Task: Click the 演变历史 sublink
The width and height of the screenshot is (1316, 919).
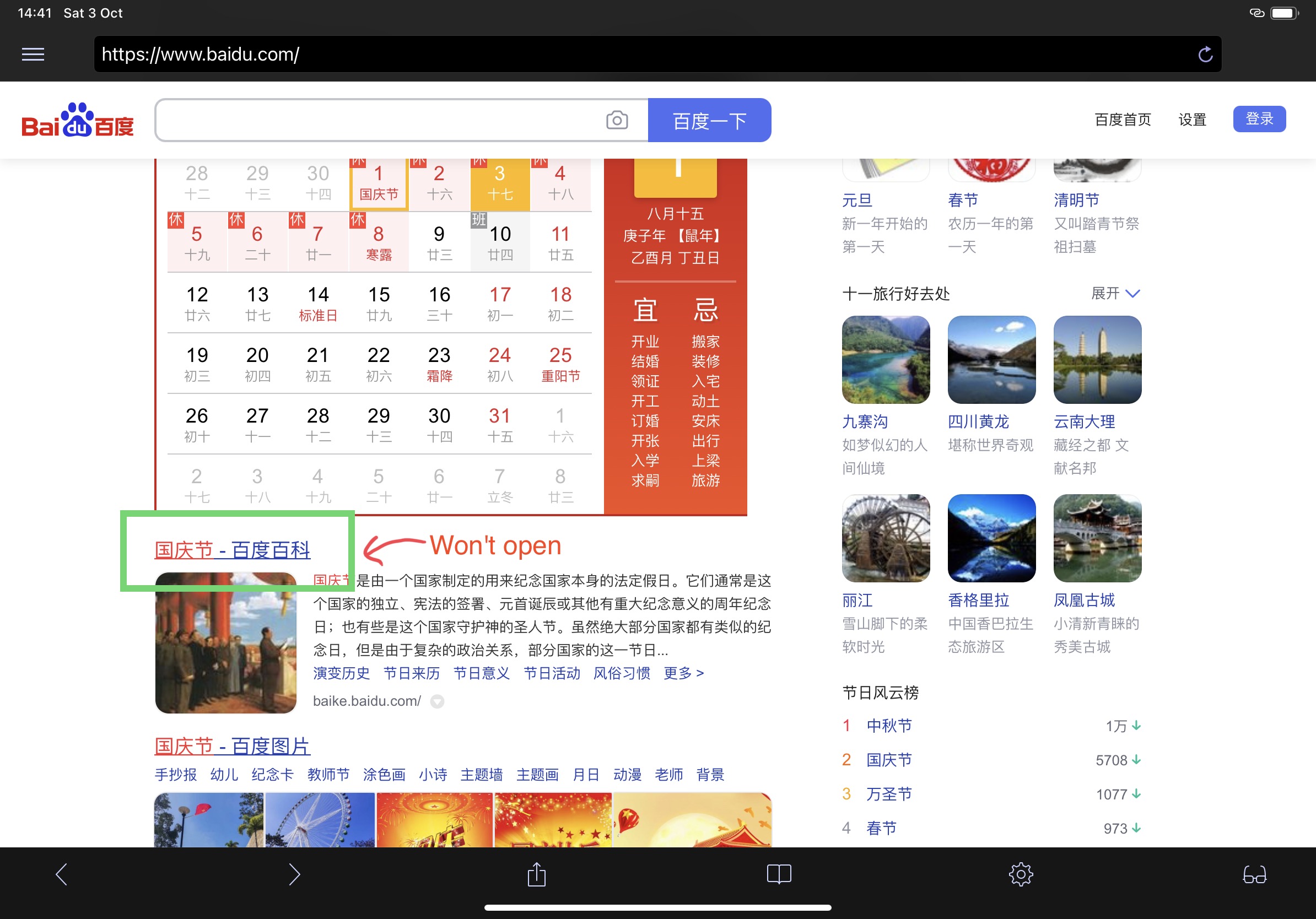Action: (x=342, y=673)
